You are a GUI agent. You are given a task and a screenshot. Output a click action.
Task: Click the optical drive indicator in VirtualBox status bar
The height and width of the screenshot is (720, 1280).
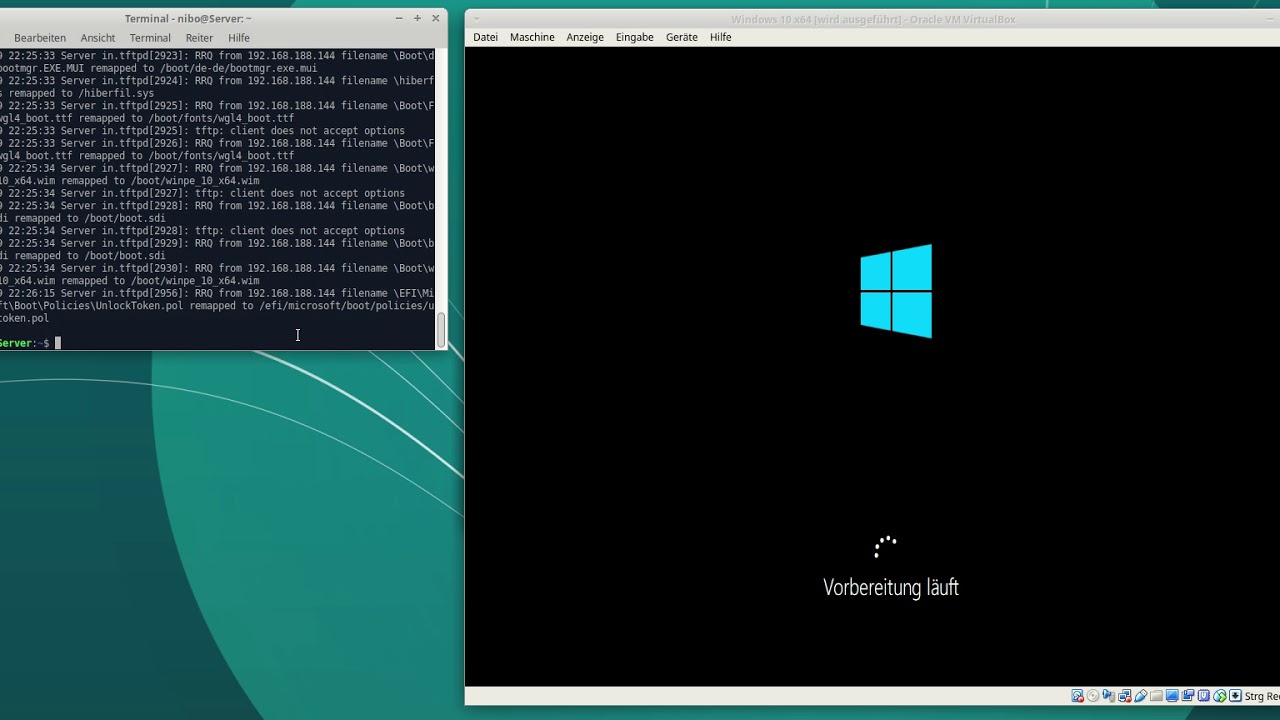coord(1093,696)
